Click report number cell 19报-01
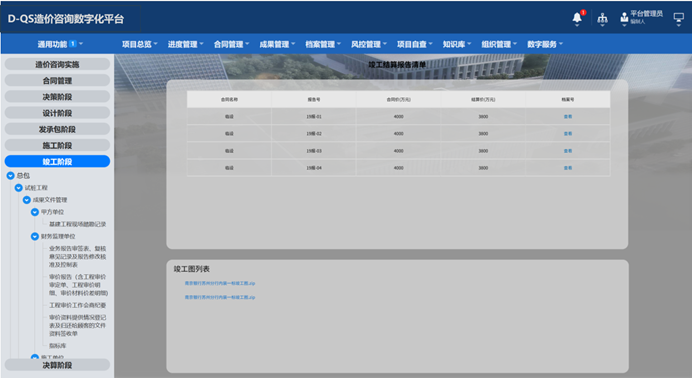Viewport: 692px width, 378px height. (x=314, y=117)
